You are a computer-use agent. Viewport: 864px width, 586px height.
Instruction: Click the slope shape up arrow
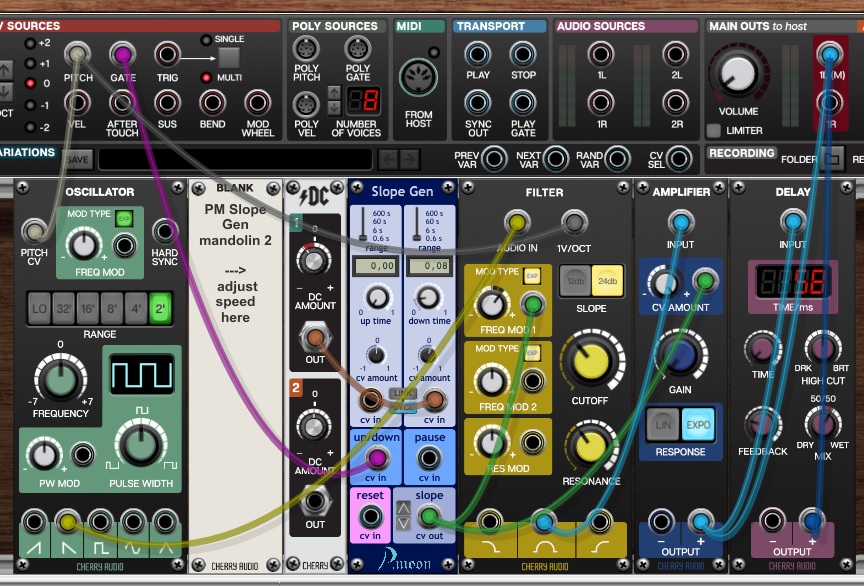tap(403, 510)
